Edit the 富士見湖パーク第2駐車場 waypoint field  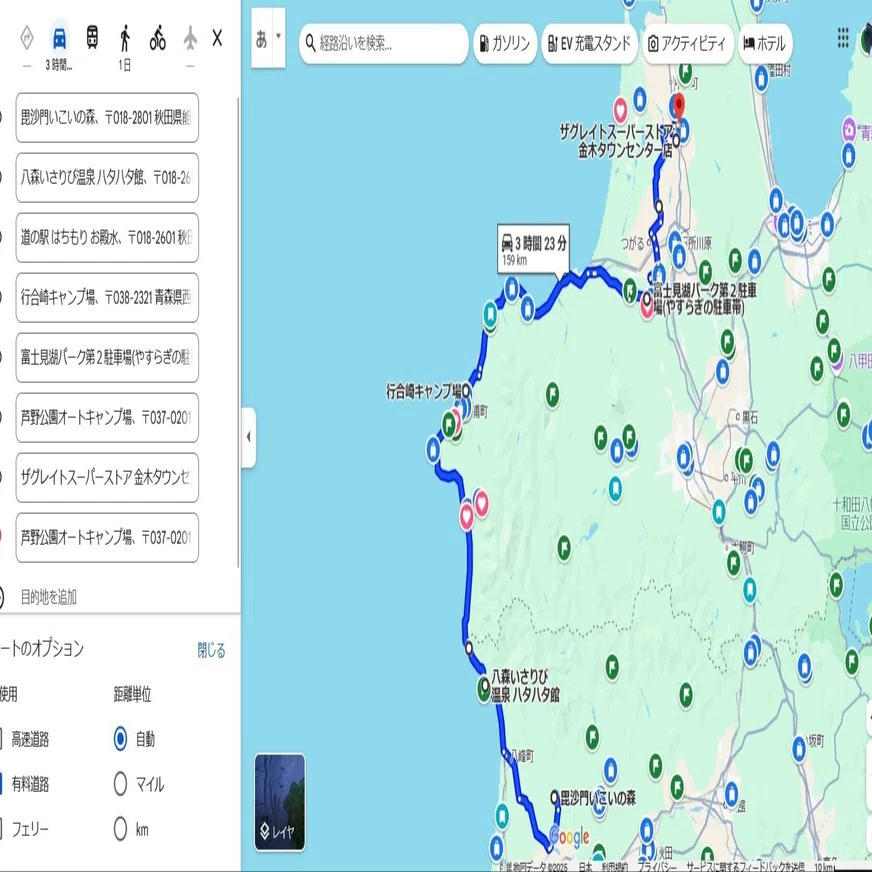(x=107, y=358)
